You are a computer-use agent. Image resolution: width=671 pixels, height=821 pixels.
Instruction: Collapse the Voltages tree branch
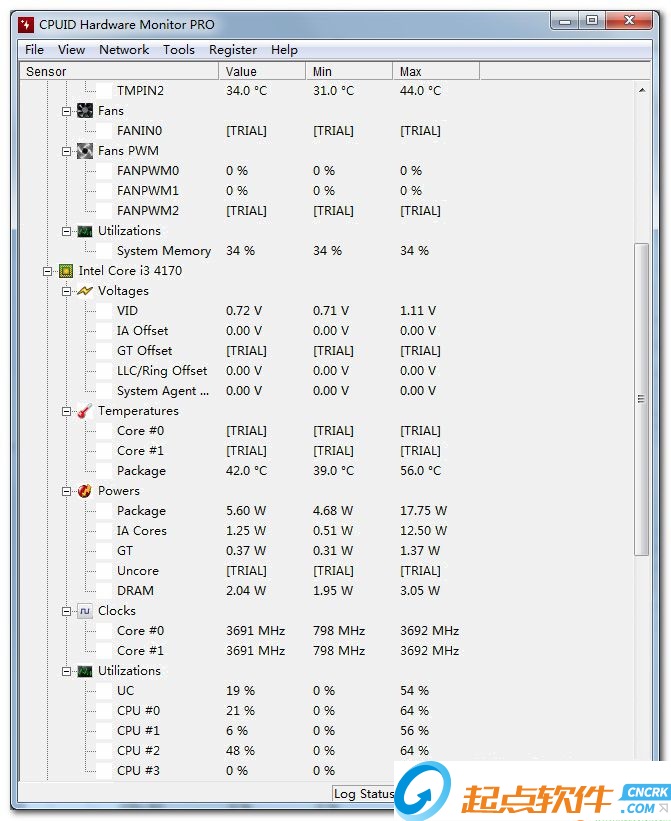67,291
